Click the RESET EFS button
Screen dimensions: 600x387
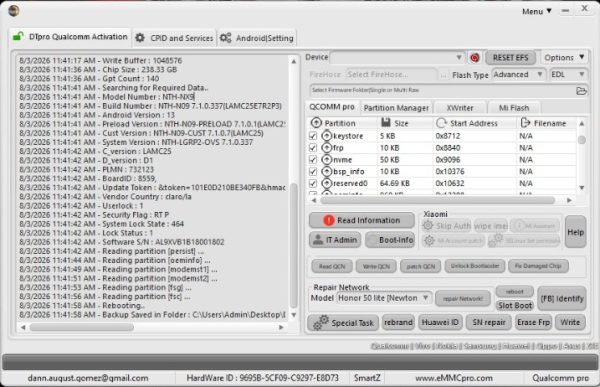[x=510, y=58]
